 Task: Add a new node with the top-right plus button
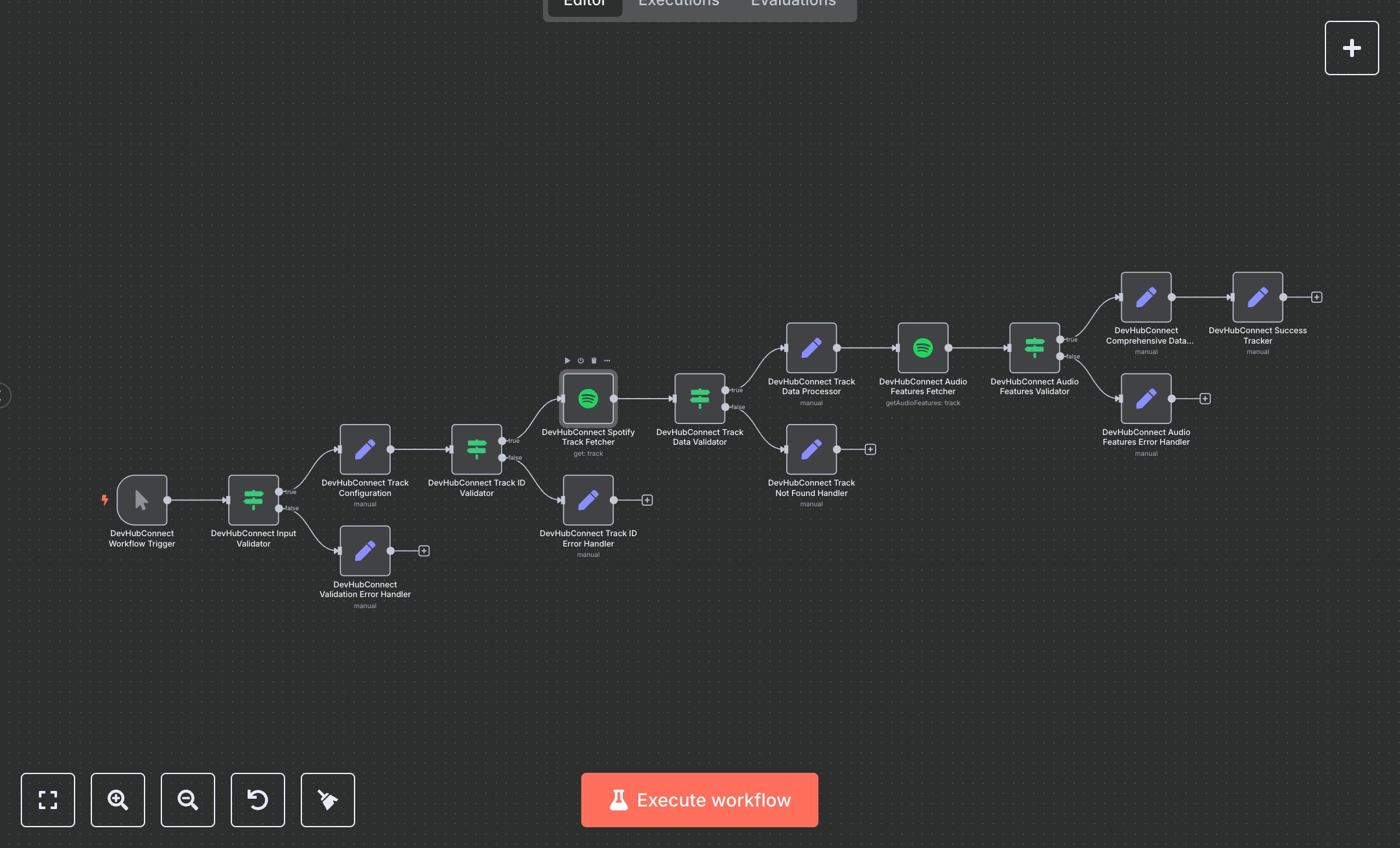click(x=1352, y=47)
